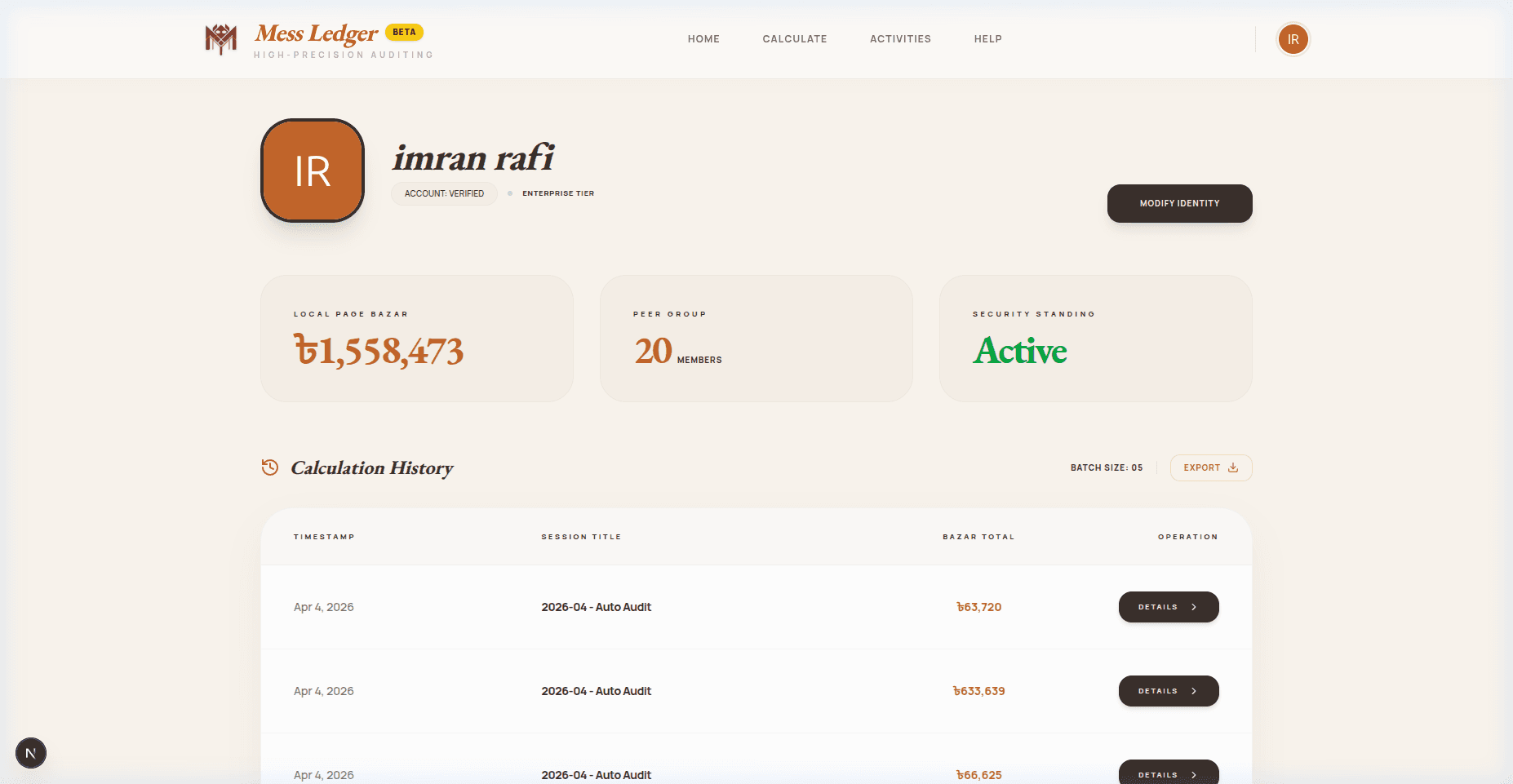Expand details chevron for the ৳633,639 audit
Screen dimensions: 1513x784
1194,690
